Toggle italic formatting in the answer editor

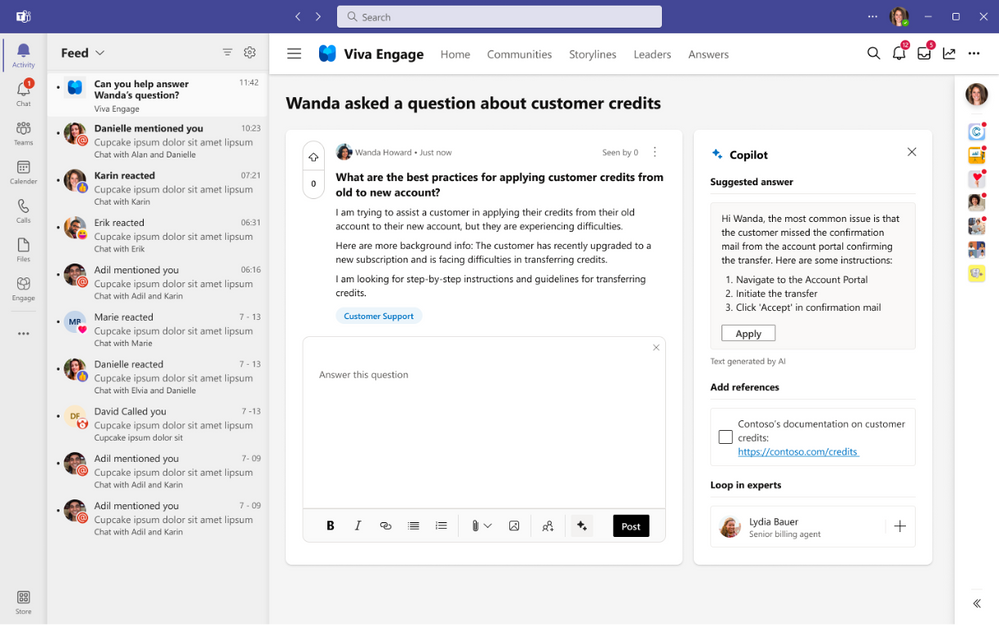pyautogui.click(x=358, y=526)
